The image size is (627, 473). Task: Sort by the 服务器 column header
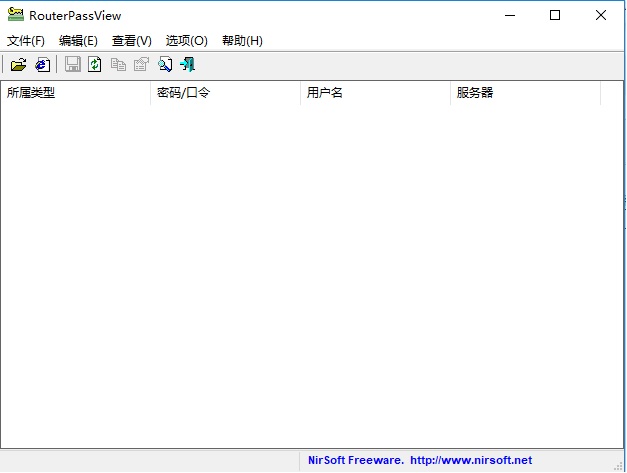525,93
